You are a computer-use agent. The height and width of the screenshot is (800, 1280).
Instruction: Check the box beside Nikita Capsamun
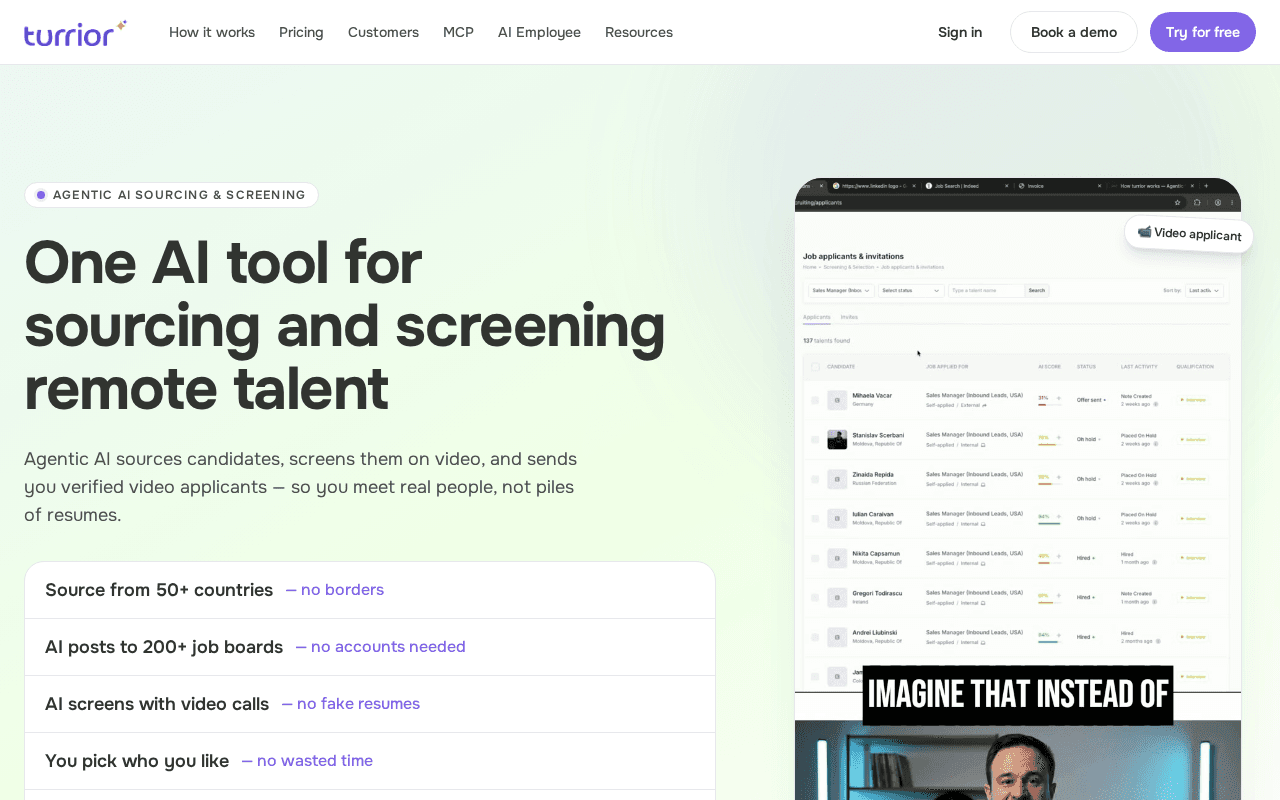[x=815, y=558]
